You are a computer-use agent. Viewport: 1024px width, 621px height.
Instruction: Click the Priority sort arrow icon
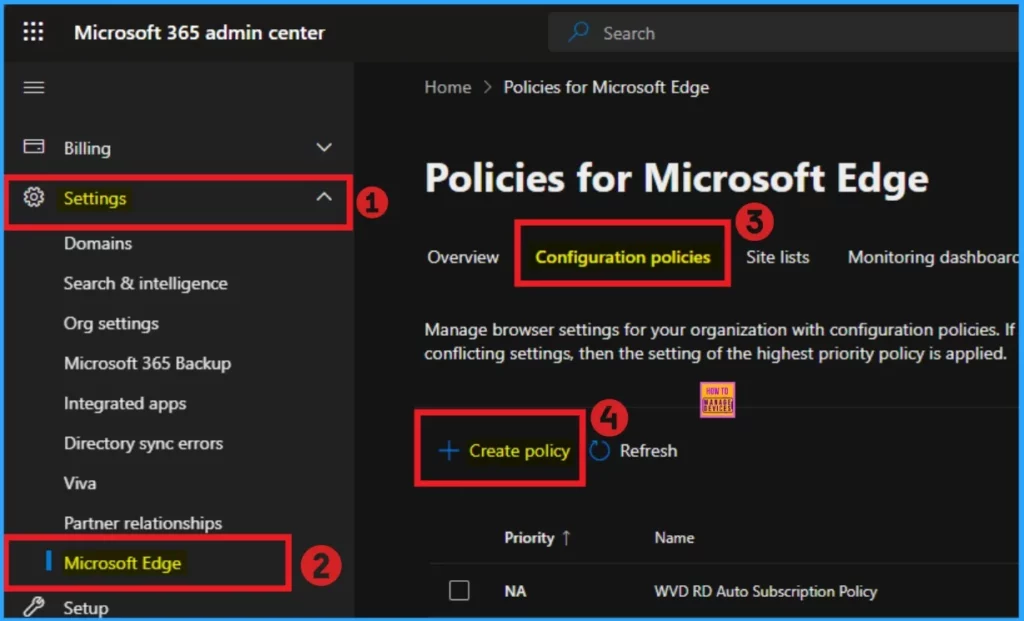point(566,537)
